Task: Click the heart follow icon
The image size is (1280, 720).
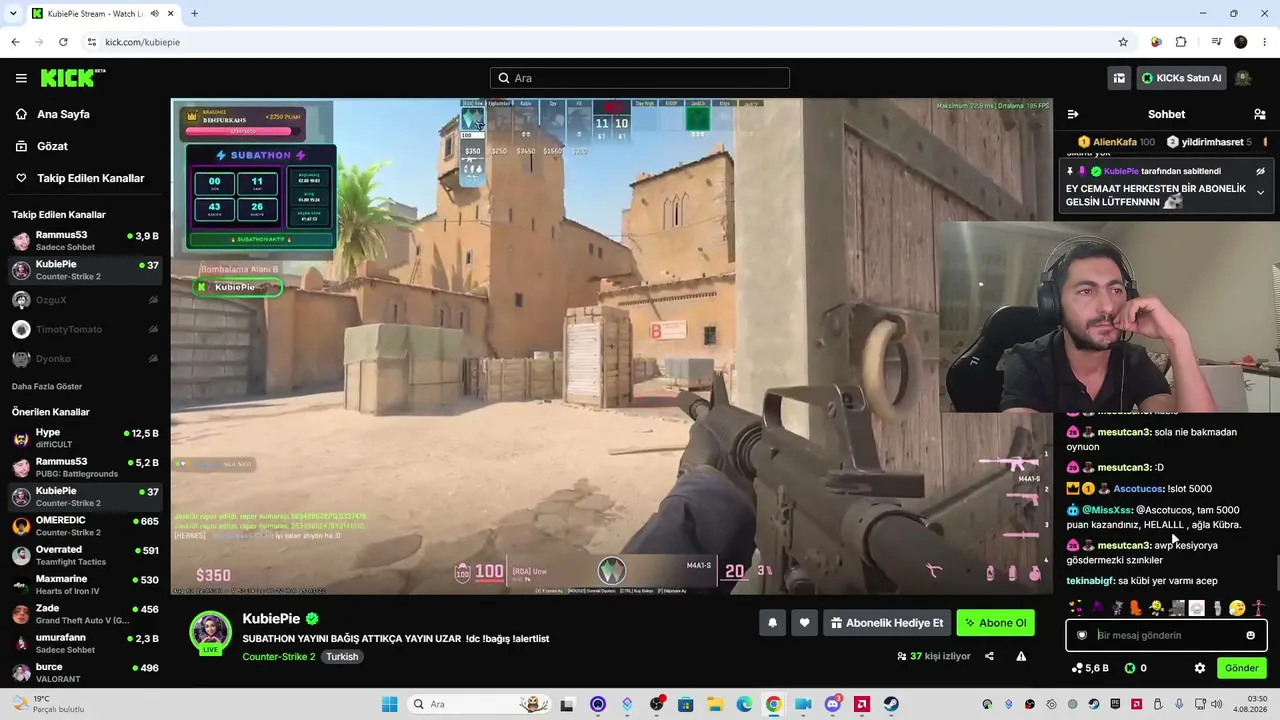Action: (x=805, y=623)
